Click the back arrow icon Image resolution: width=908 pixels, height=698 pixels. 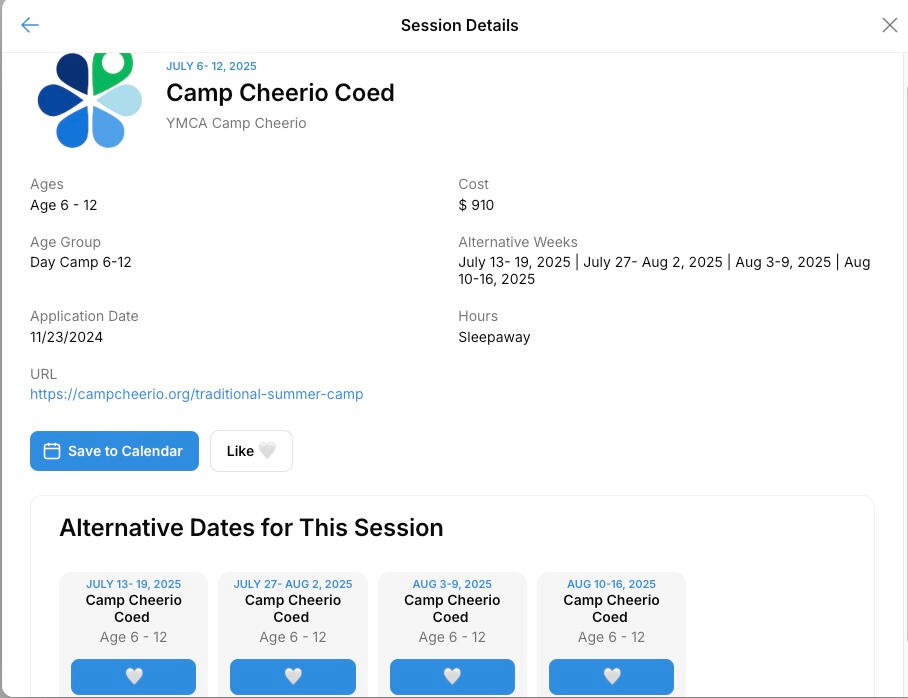click(30, 25)
